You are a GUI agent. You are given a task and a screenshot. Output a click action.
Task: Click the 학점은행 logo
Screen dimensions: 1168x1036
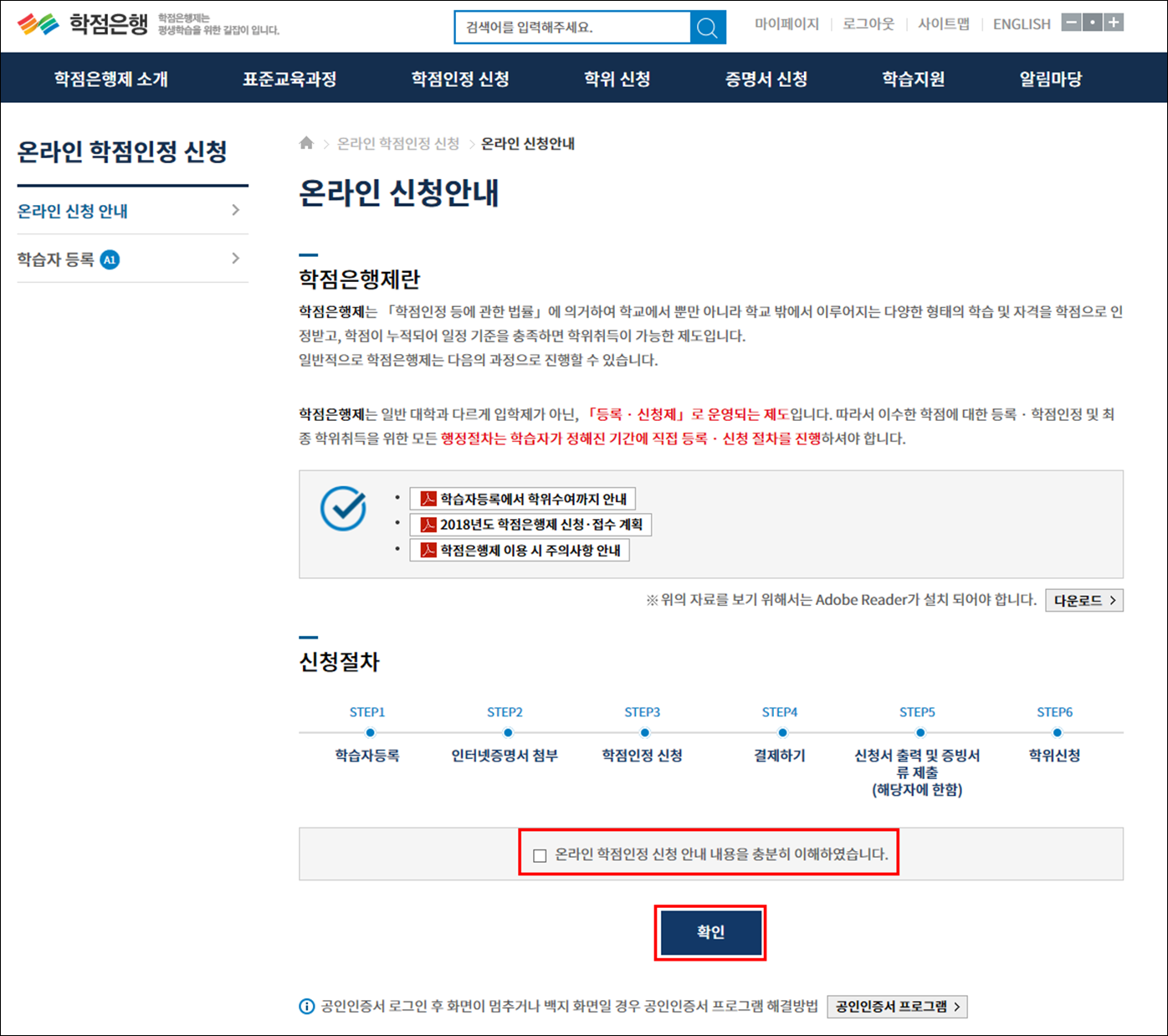(x=84, y=24)
